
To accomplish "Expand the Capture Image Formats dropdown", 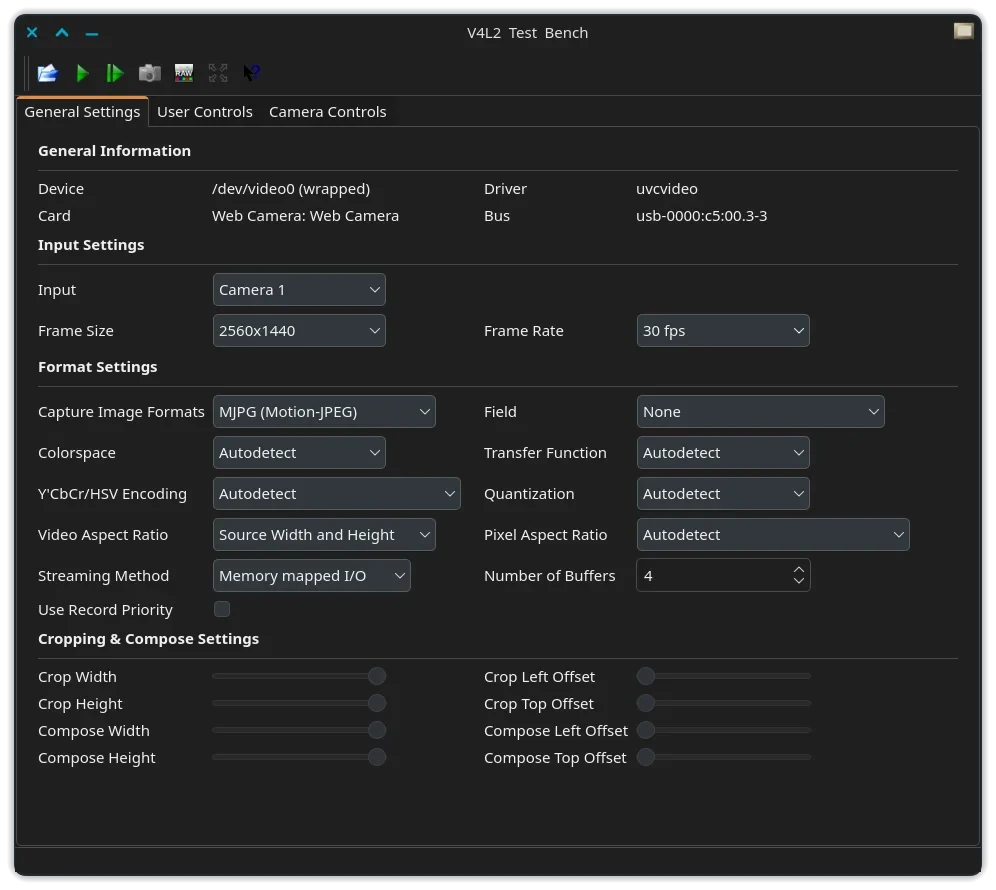I will pyautogui.click(x=324, y=412).
